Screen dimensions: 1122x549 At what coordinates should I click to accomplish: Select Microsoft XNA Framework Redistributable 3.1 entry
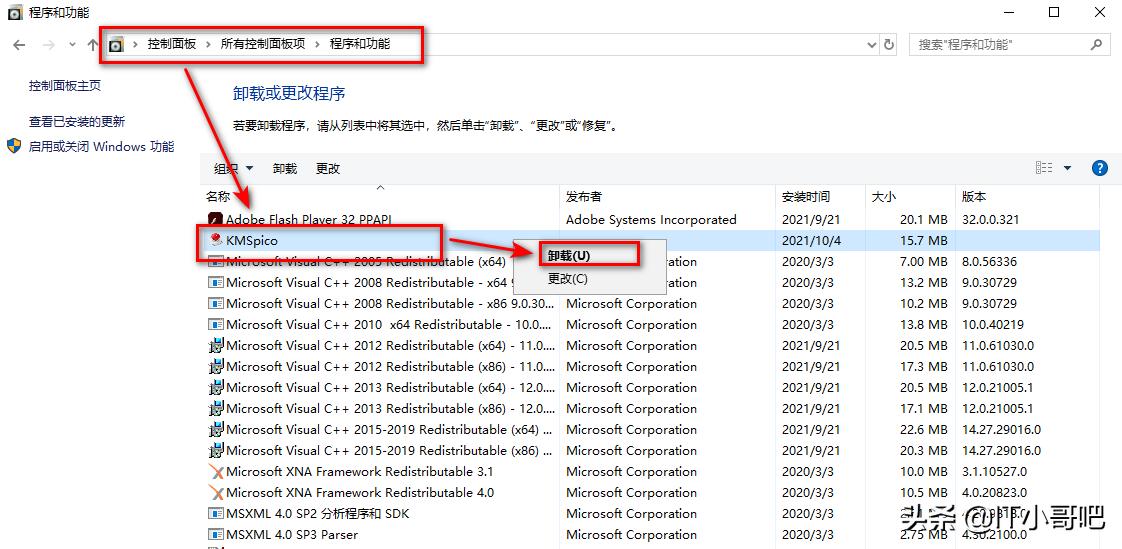[651, 472]
